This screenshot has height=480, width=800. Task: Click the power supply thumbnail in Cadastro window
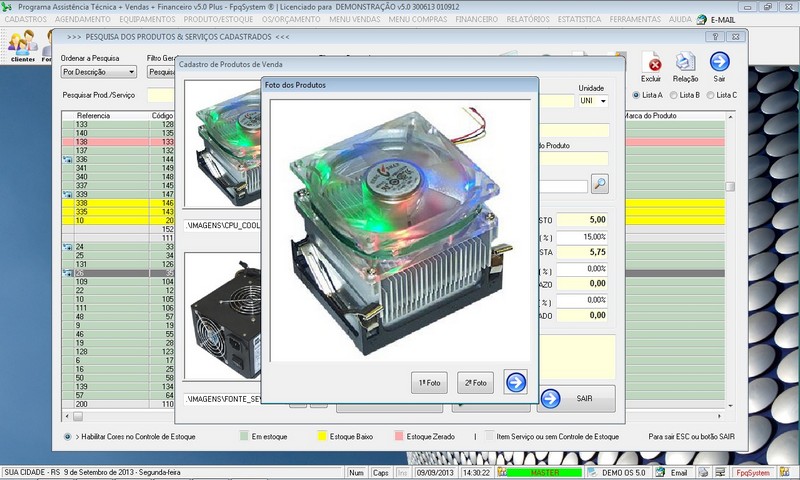coord(222,316)
